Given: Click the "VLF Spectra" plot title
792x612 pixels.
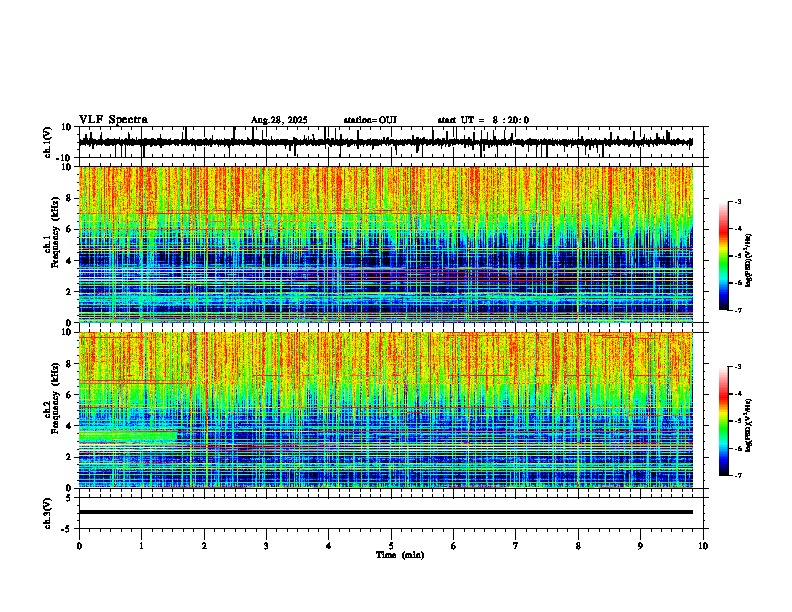Looking at the screenshot, I should [x=113, y=120].
